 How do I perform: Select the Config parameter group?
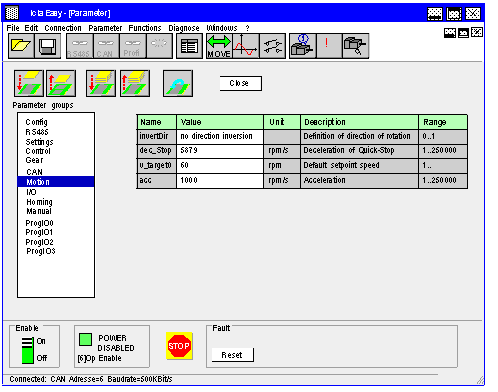pyautogui.click(x=37, y=122)
